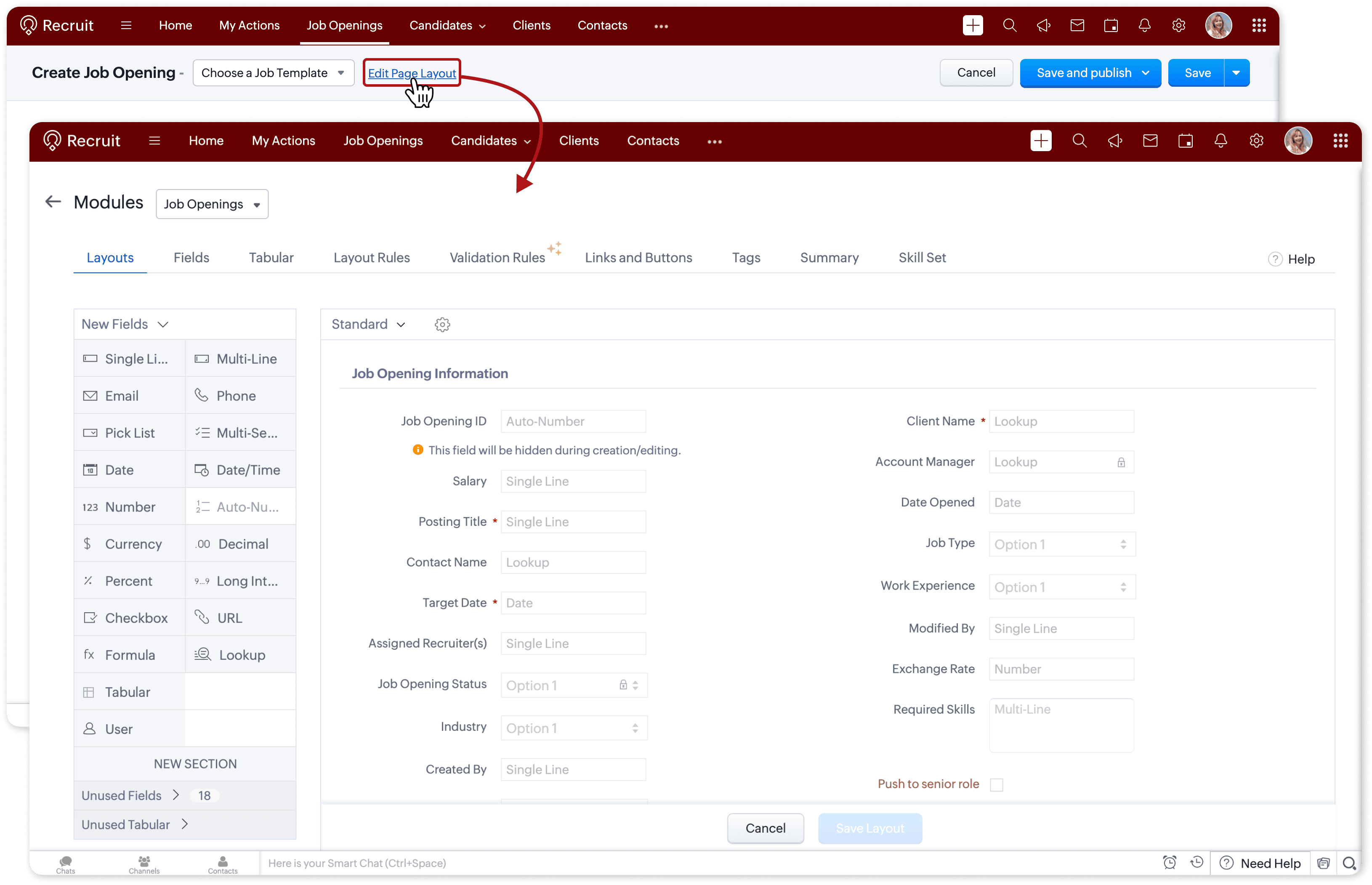Open the Job Openings module dropdown
The width and height of the screenshot is (1372, 885).
click(x=212, y=204)
